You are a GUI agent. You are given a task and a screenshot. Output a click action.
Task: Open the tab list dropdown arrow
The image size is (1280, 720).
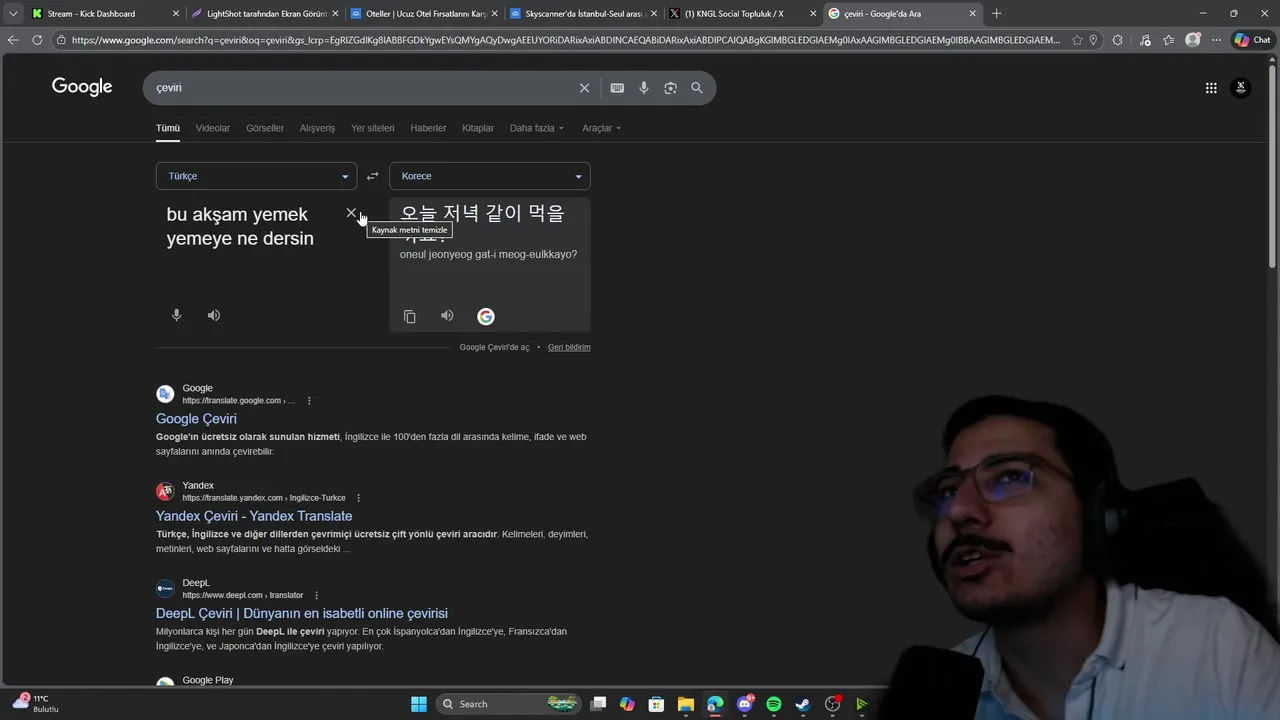point(13,13)
